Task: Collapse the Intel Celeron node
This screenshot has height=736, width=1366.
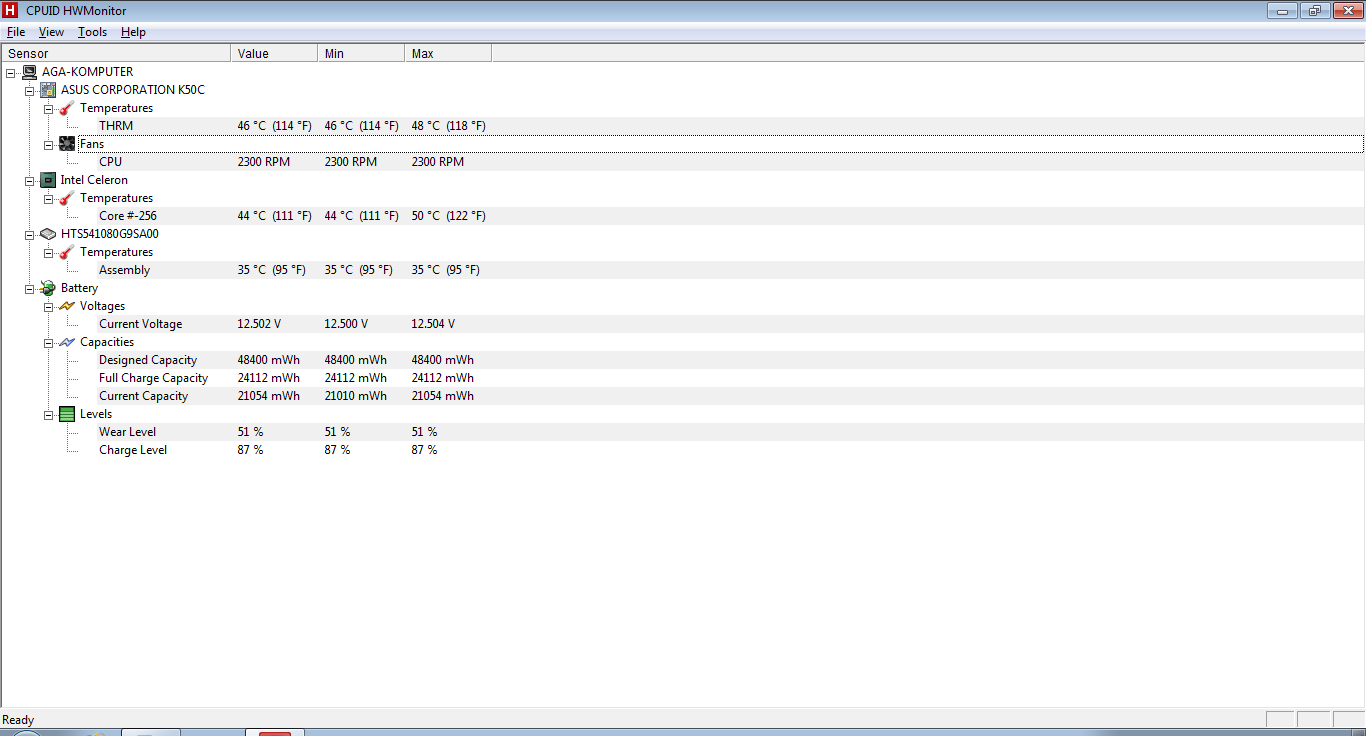Action: (x=29, y=180)
